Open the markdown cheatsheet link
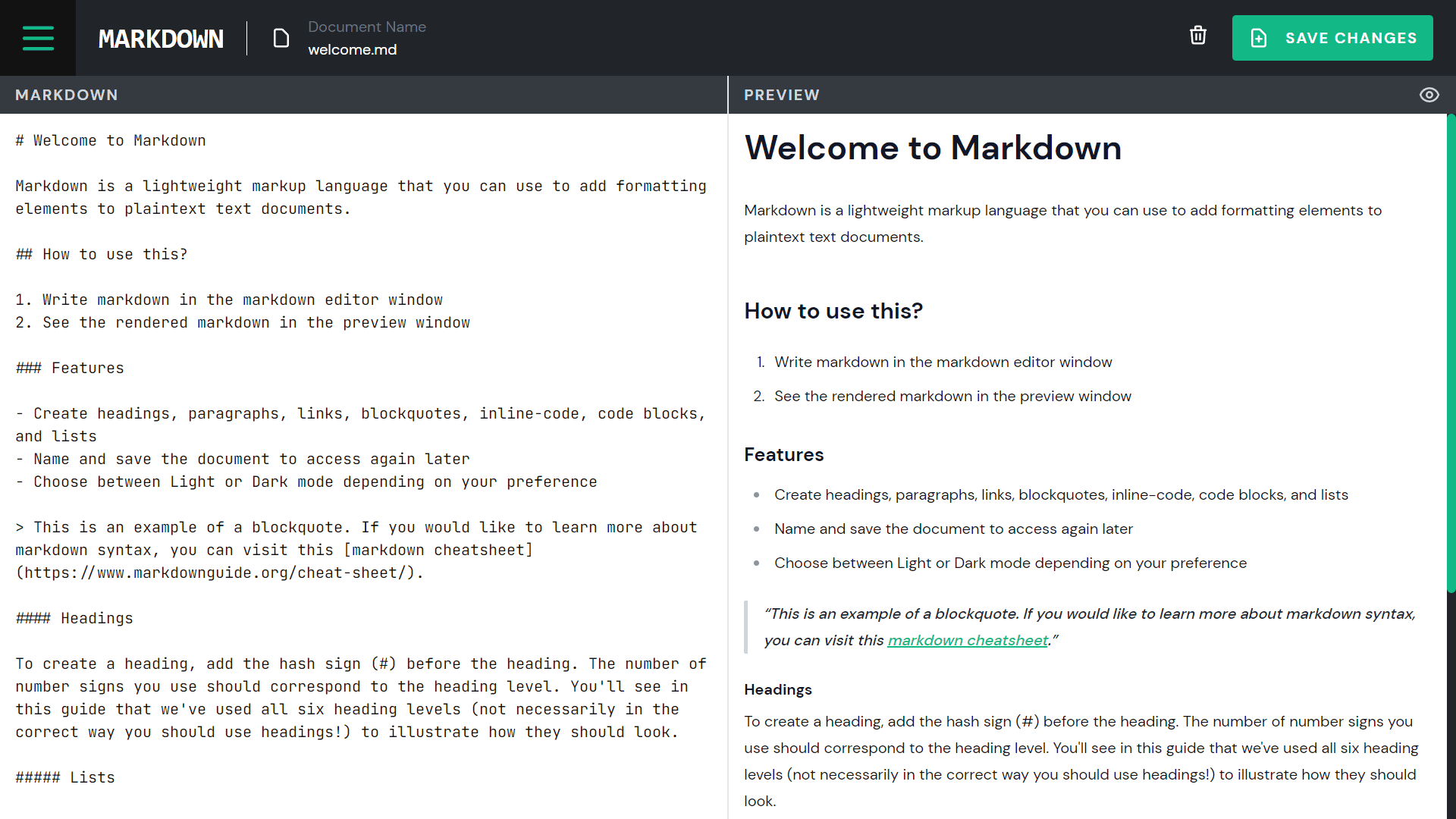Viewport: 1456px width, 819px height. tap(968, 640)
